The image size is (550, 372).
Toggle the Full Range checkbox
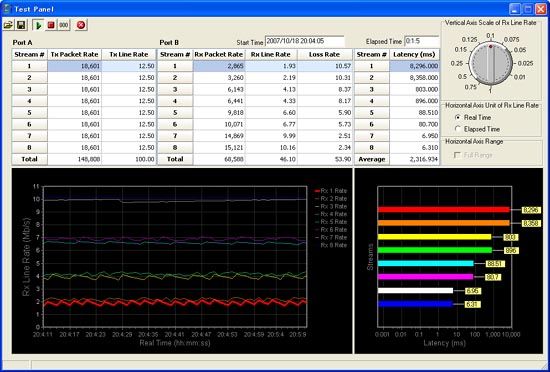(x=457, y=155)
